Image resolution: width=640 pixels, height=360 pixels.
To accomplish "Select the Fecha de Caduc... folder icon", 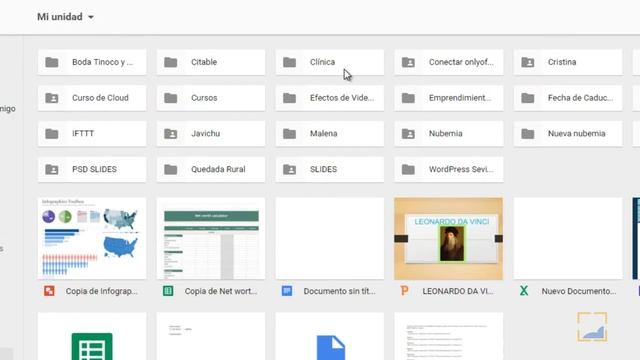I will pyautogui.click(x=528, y=98).
